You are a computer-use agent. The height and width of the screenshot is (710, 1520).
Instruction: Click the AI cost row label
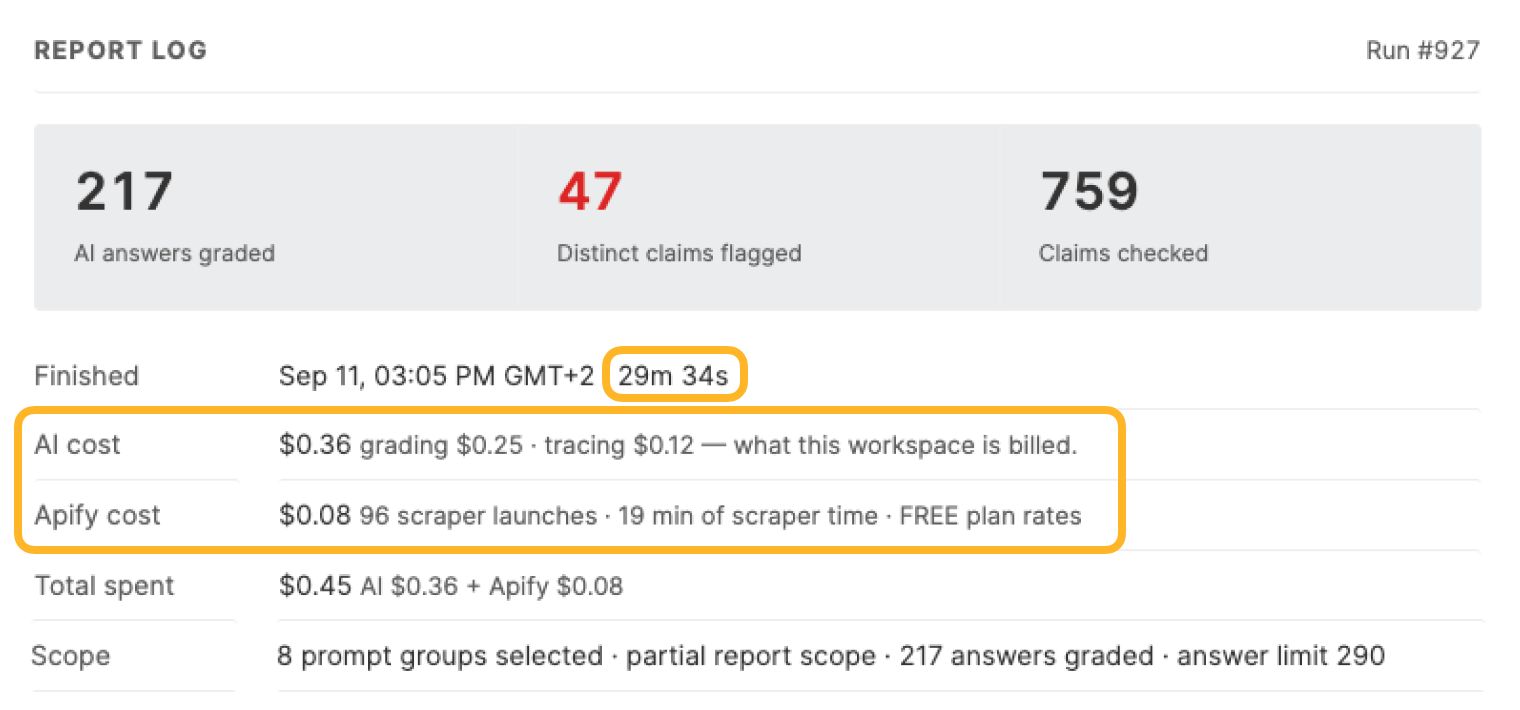click(x=77, y=445)
